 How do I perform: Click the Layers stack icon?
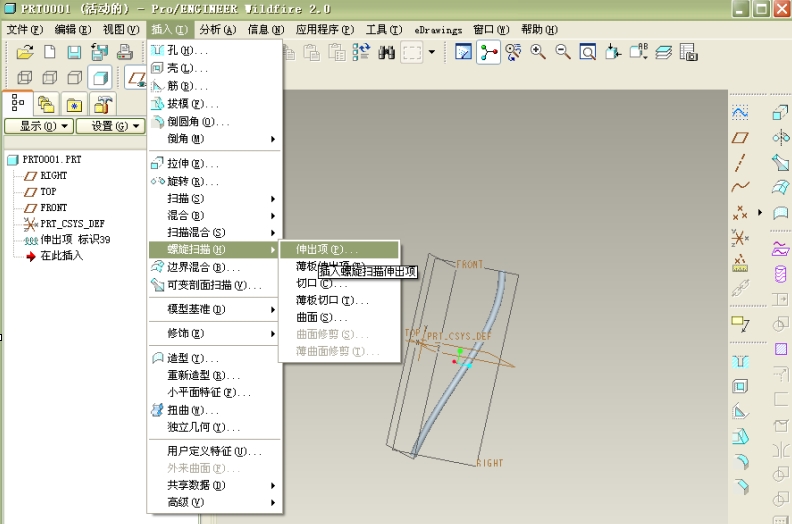663,52
